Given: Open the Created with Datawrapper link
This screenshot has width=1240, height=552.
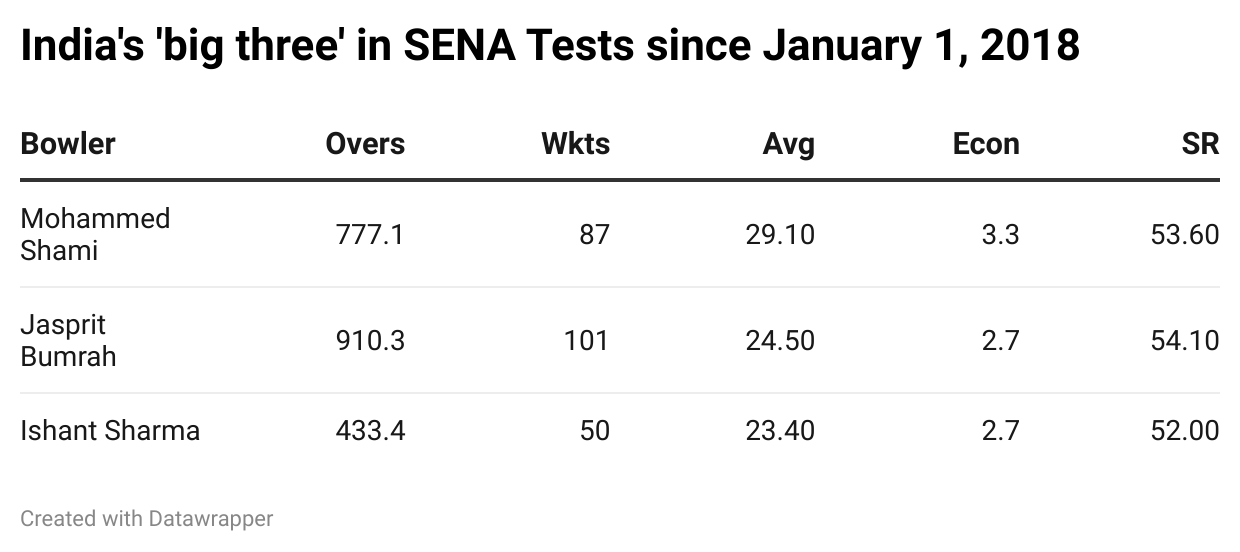Looking at the screenshot, I should pyautogui.click(x=147, y=519).
